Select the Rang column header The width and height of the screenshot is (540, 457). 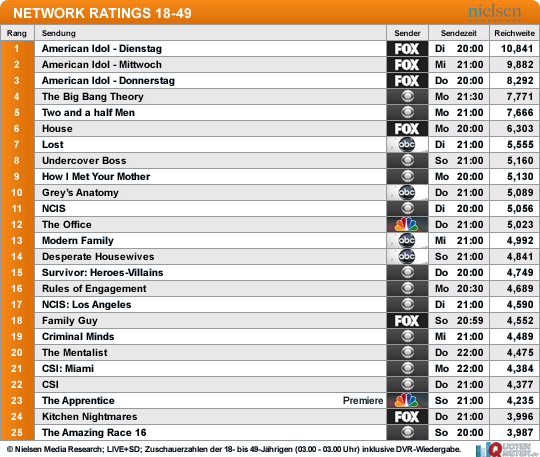coord(17,33)
